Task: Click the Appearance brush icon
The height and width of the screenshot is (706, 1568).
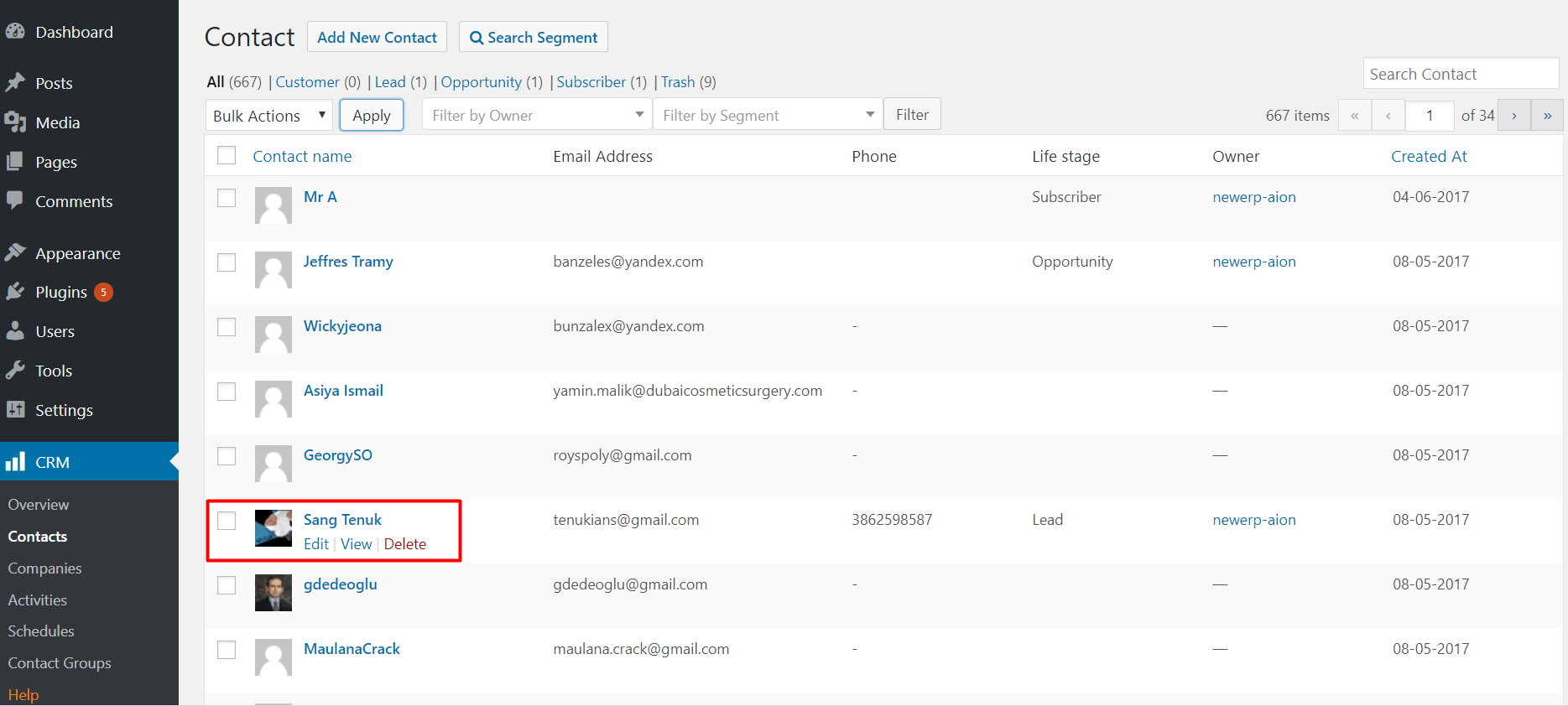Action: pyautogui.click(x=15, y=252)
